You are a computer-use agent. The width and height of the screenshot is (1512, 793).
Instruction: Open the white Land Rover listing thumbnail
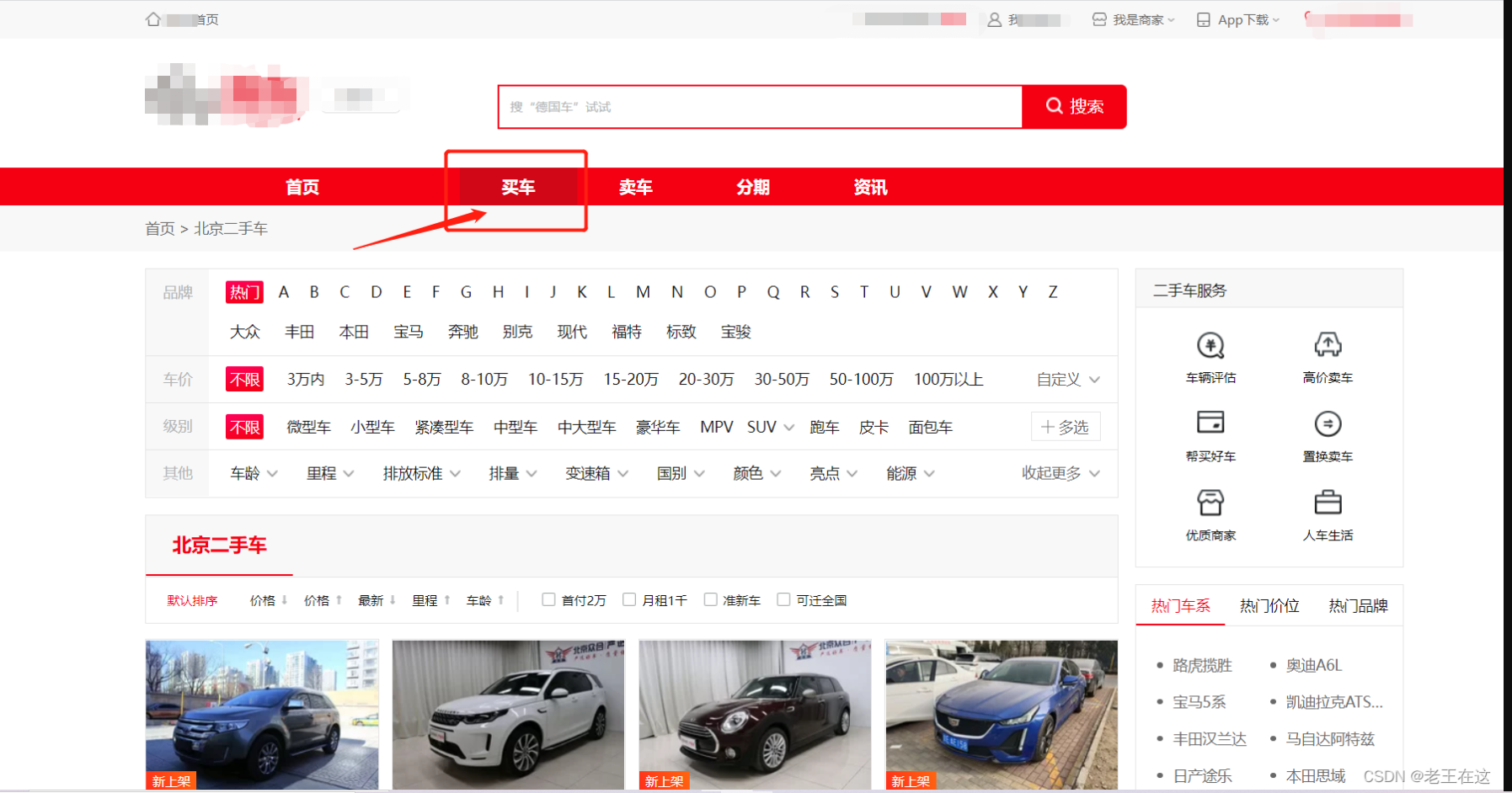point(509,715)
